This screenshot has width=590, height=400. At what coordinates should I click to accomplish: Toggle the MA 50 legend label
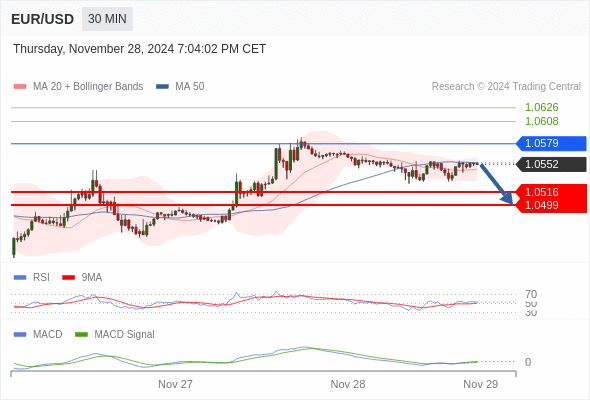(190, 87)
